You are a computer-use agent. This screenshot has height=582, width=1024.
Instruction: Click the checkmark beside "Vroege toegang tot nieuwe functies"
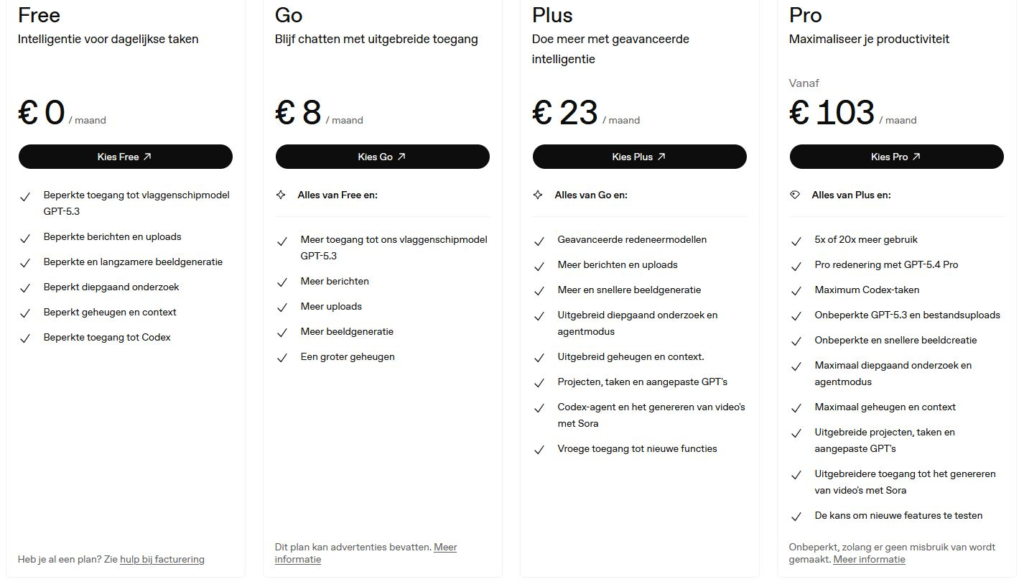[x=538, y=450]
